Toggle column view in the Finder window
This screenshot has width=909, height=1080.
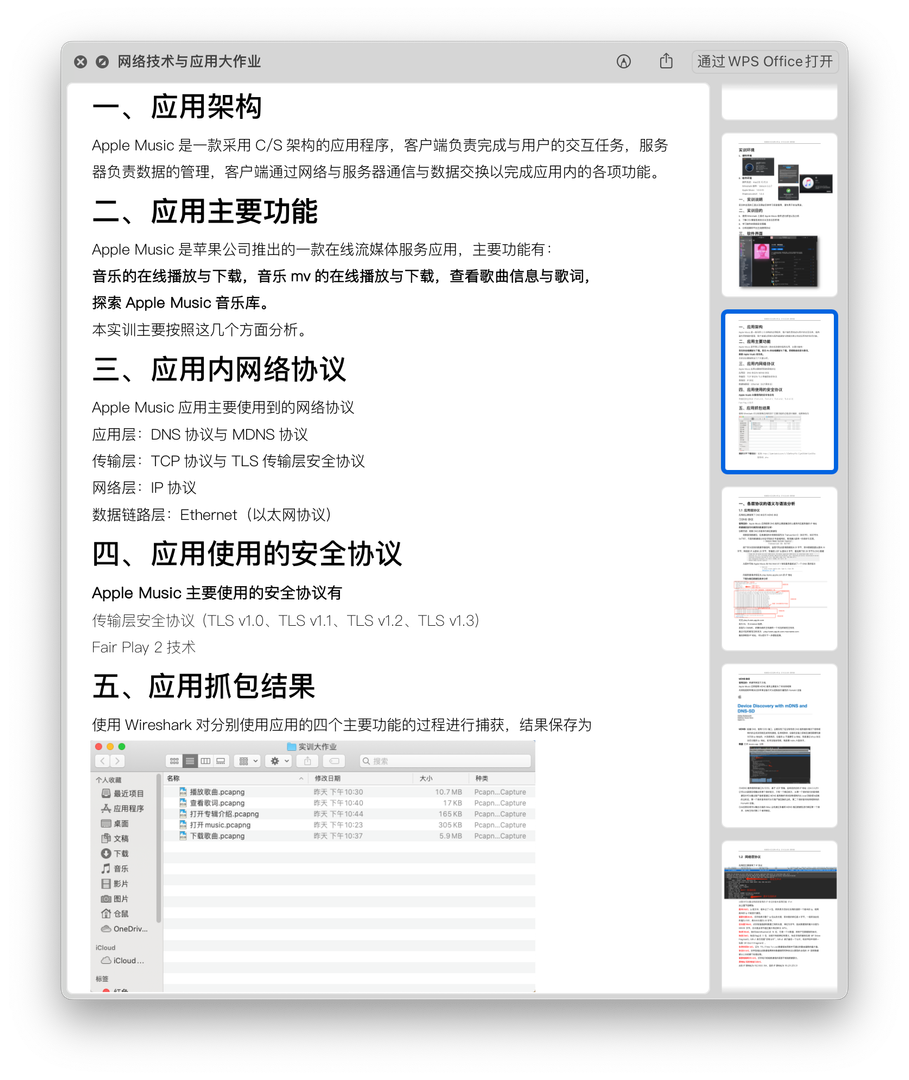pyautogui.click(x=204, y=761)
